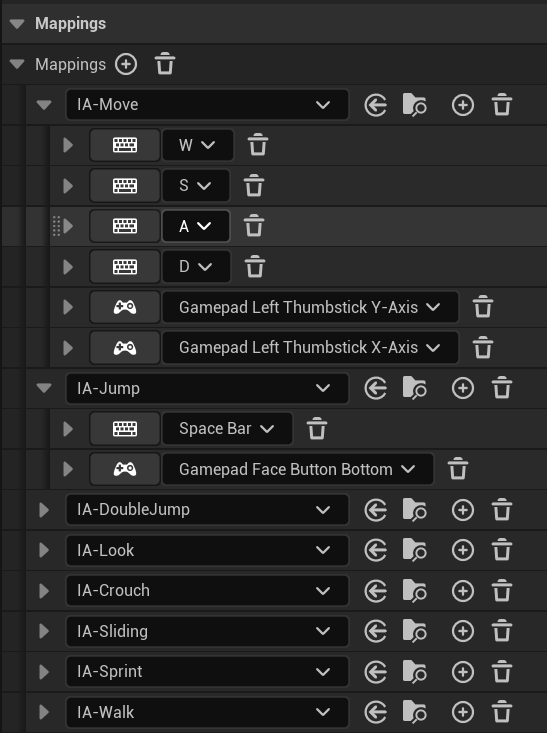Open the IA-Look action asset dropdown

click(207, 550)
